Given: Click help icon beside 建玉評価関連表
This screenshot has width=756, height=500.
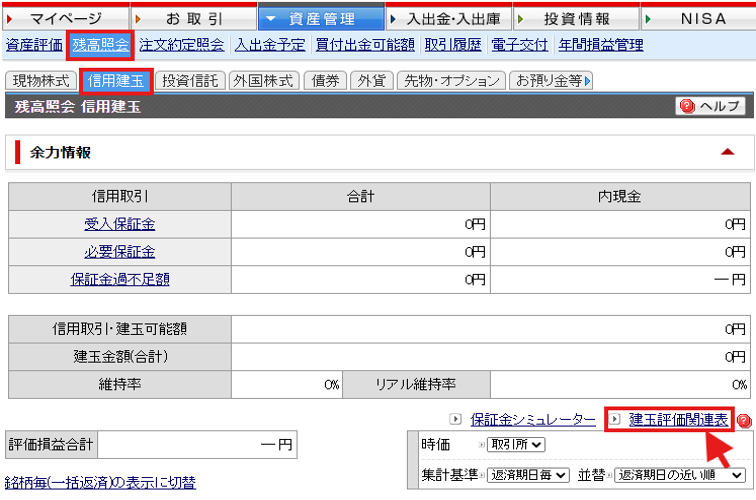Looking at the screenshot, I should [x=744, y=421].
